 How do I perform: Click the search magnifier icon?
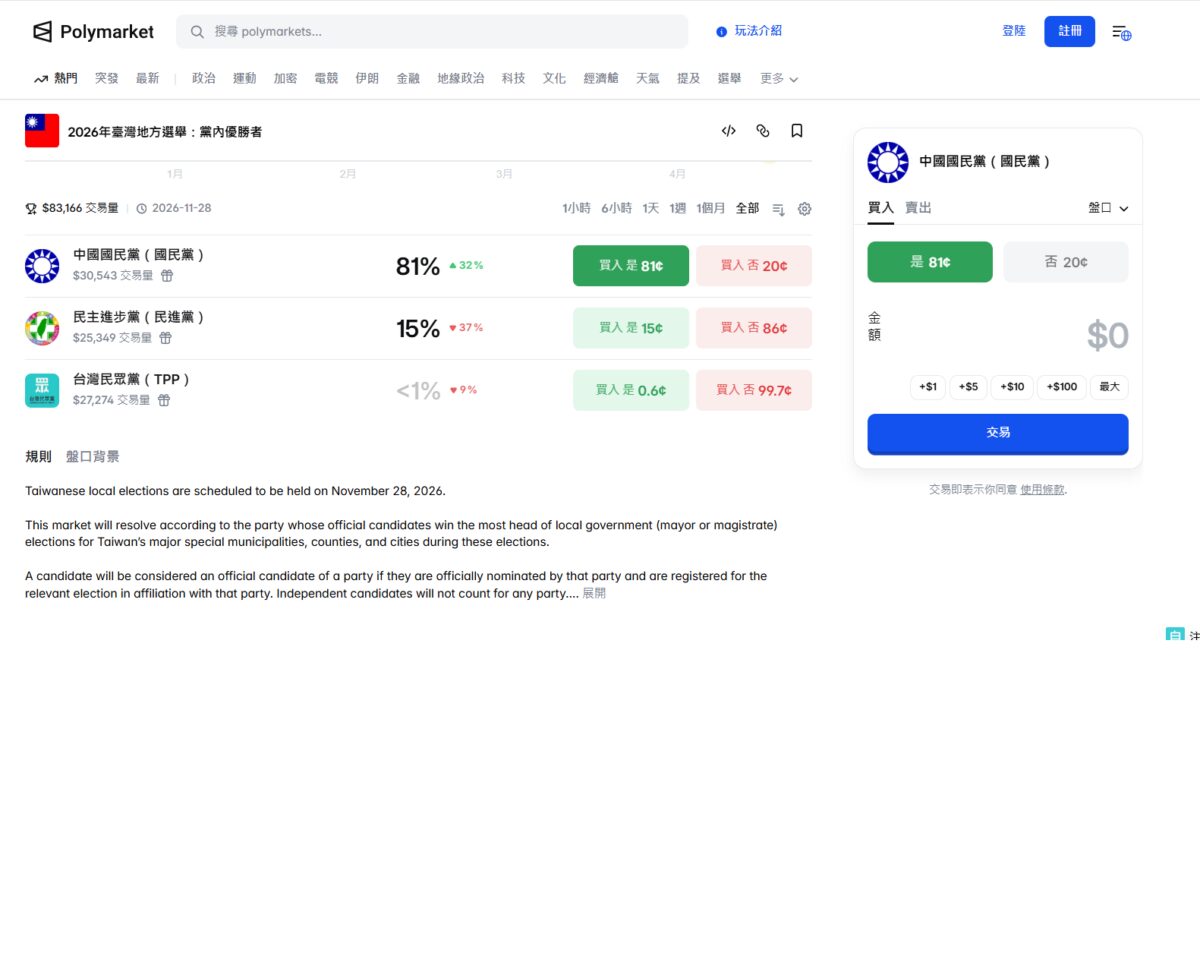(198, 32)
